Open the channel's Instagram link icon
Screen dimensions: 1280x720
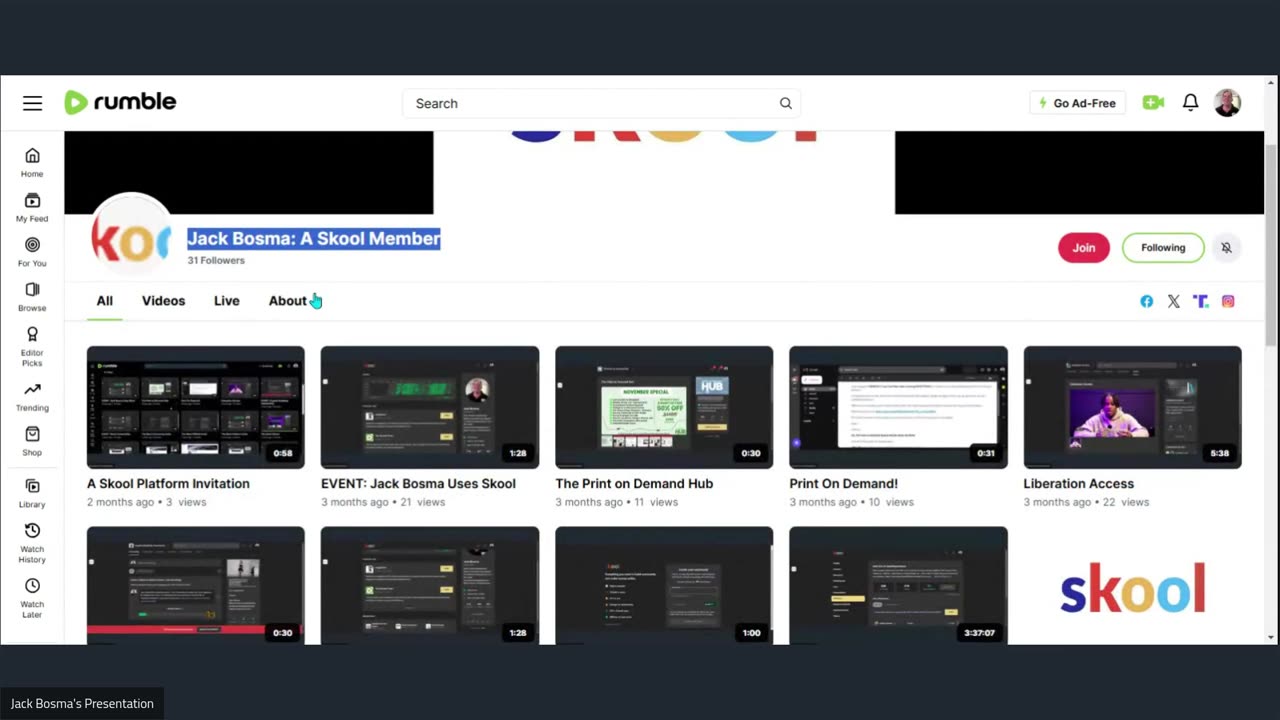pos(1228,301)
